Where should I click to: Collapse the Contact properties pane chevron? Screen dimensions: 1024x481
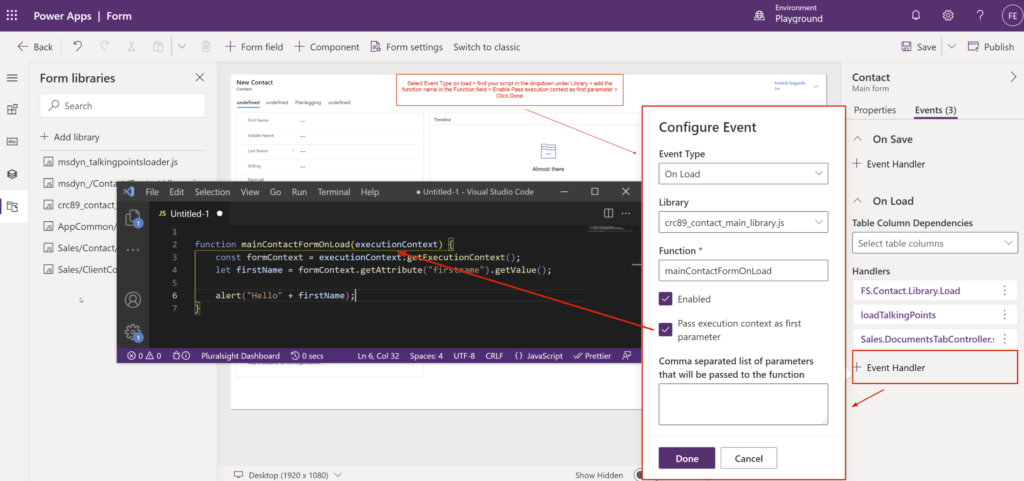tap(1012, 77)
